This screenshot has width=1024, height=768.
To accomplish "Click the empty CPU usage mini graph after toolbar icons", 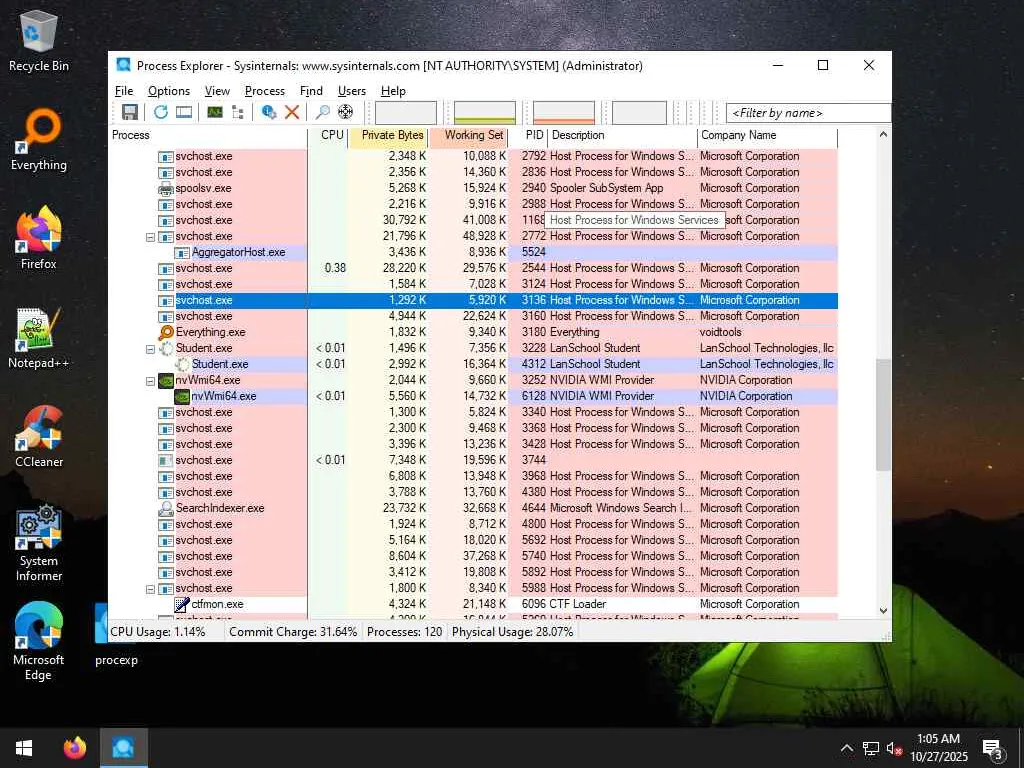I will pos(406,112).
